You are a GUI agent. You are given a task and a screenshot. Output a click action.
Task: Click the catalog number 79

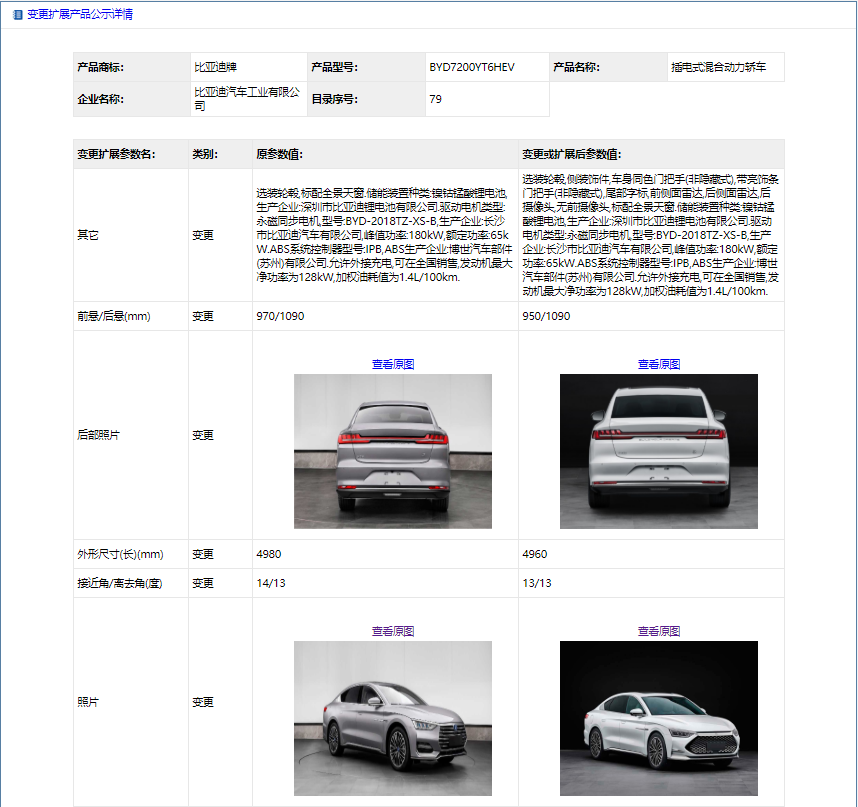coord(436,99)
